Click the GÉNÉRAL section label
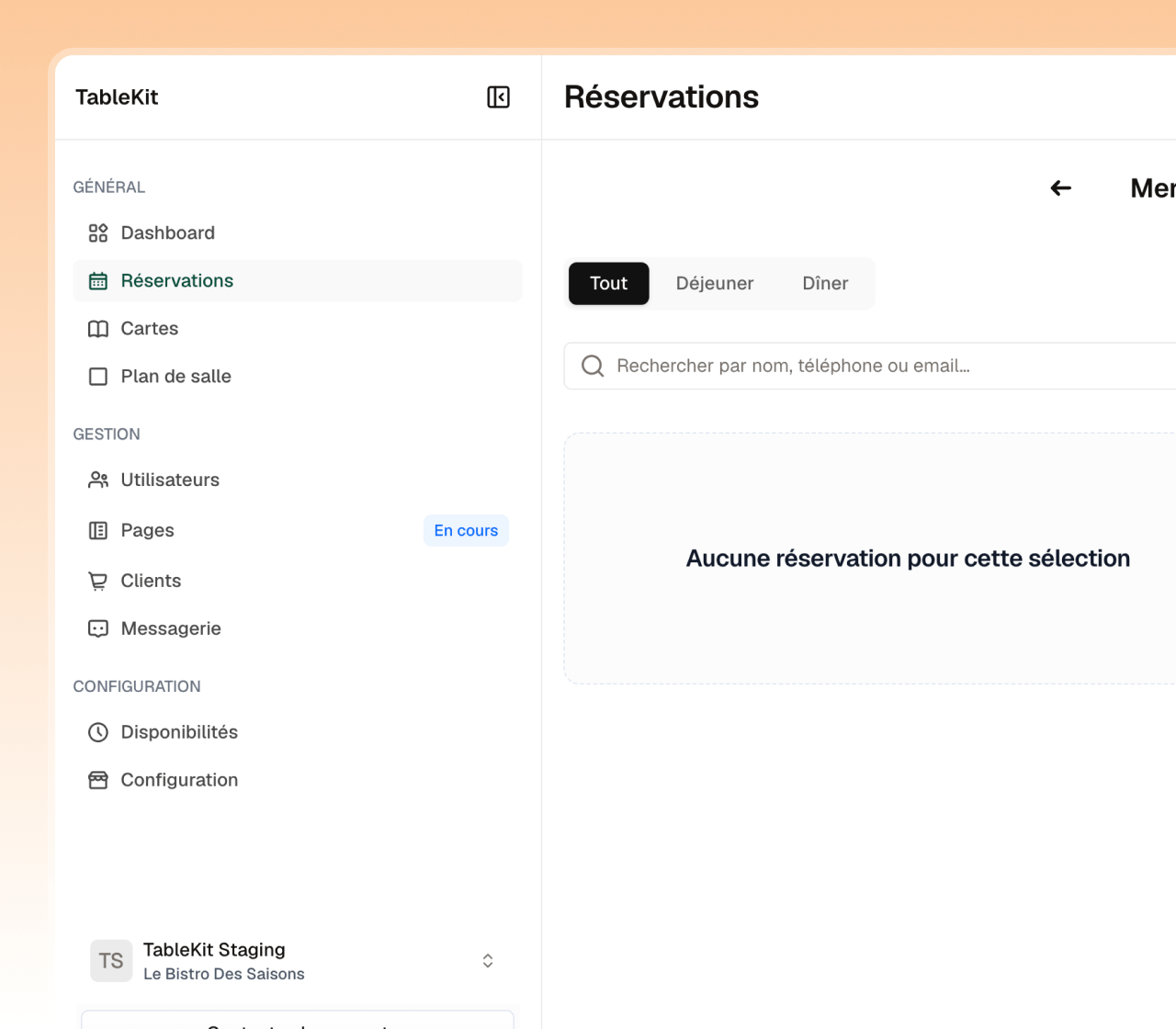The width and height of the screenshot is (1176, 1029). point(109,187)
